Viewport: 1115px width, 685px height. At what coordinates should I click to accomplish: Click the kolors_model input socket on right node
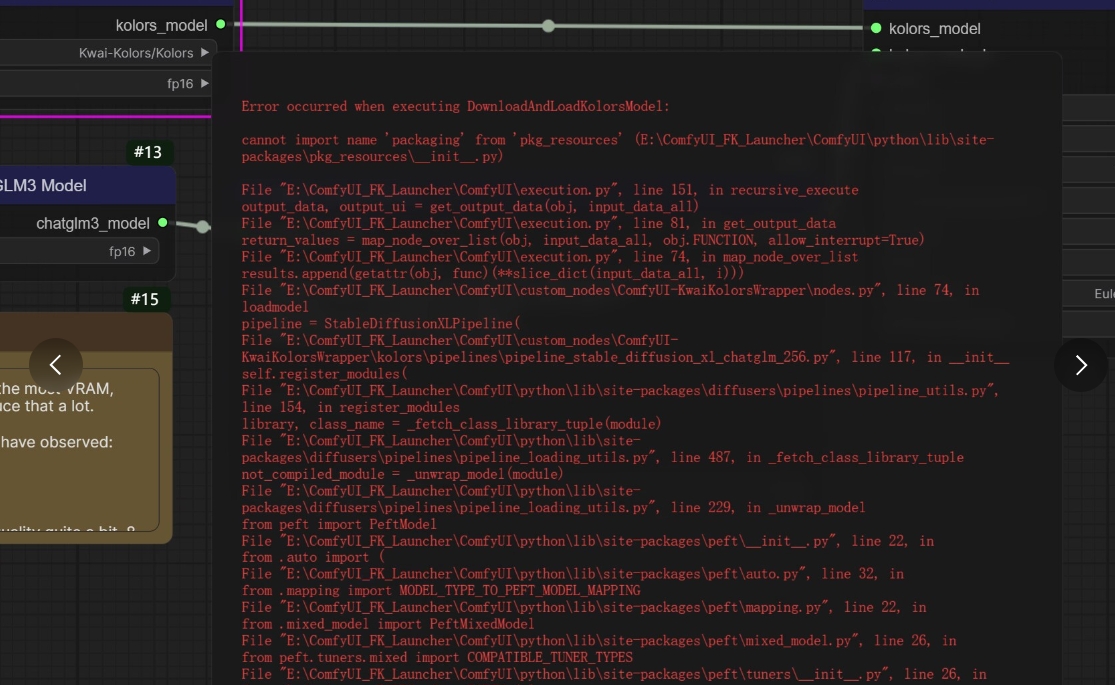876,28
